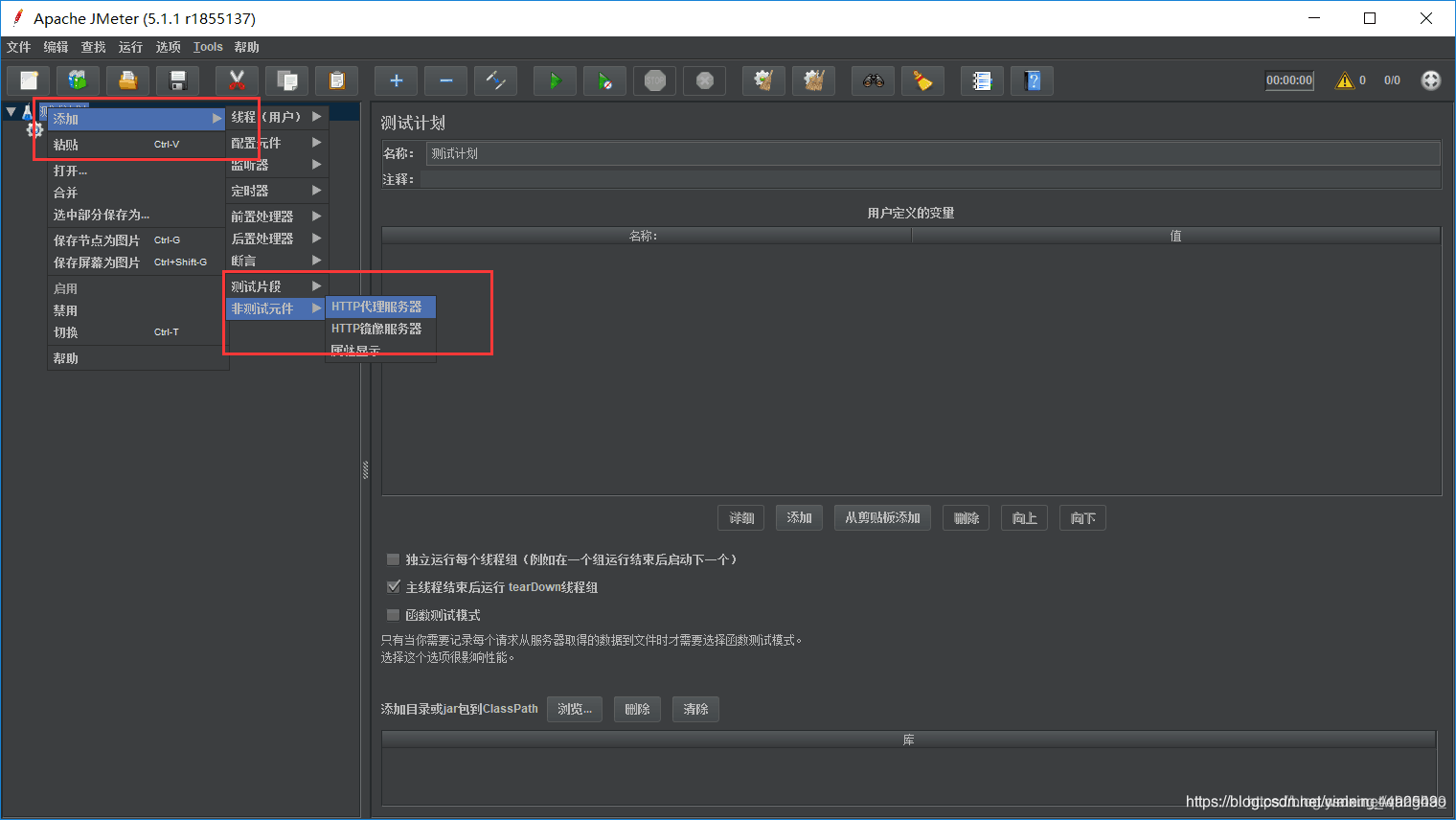Click the Shutdown test icon
Viewport: 1456px width, 820px height.
coord(705,81)
